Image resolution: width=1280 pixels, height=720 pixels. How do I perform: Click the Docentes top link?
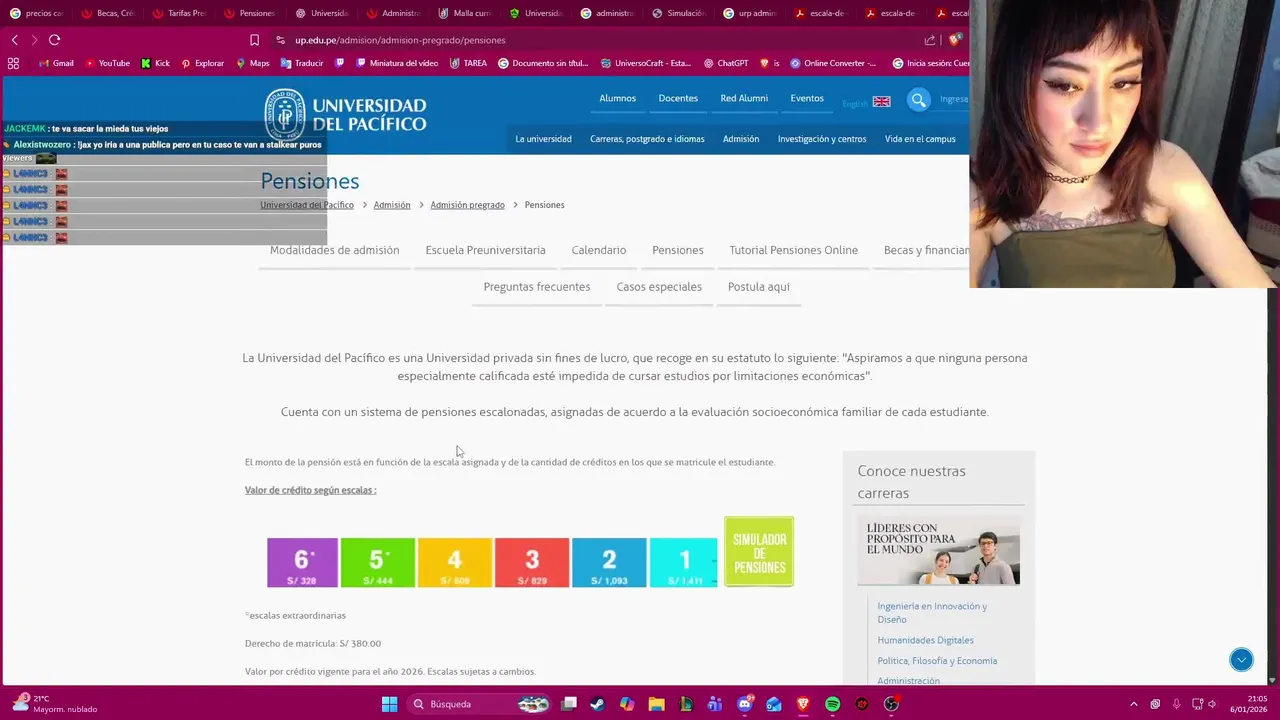point(678,98)
